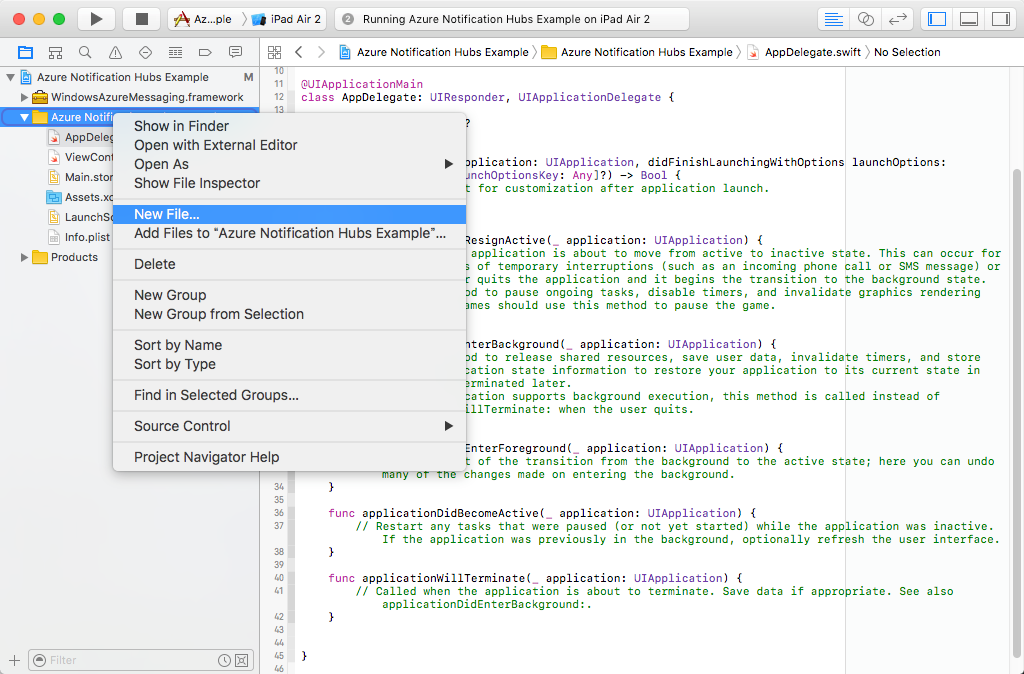
Task: Run the app with the Play button
Action: click(x=95, y=17)
